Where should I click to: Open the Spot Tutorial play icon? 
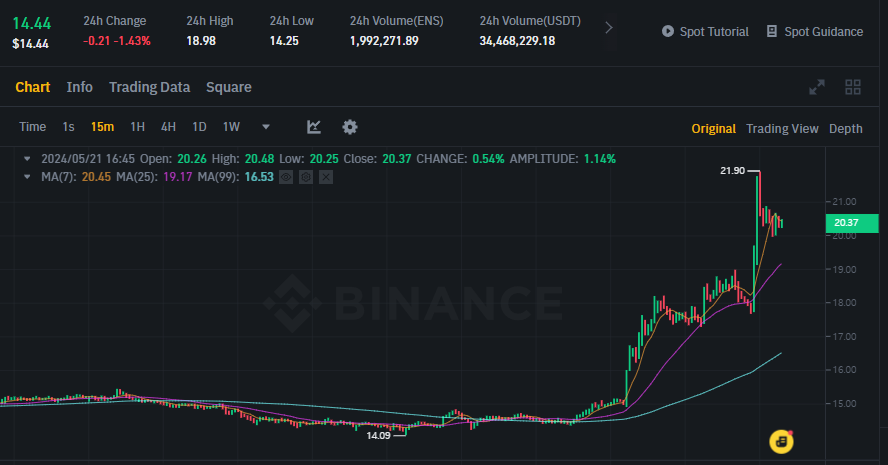(x=668, y=31)
